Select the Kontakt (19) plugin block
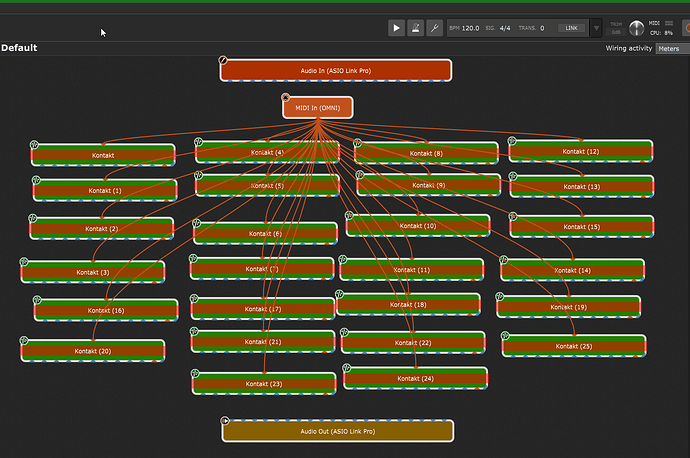 pyautogui.click(x=569, y=307)
